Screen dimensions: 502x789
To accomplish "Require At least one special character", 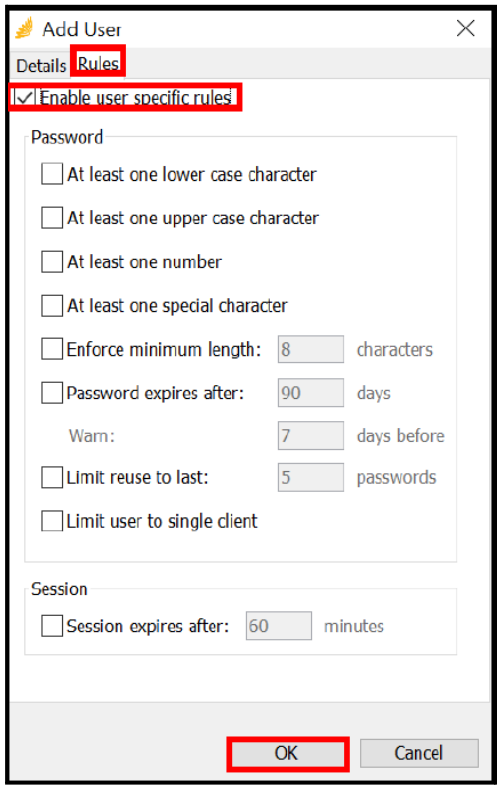I will (52, 305).
